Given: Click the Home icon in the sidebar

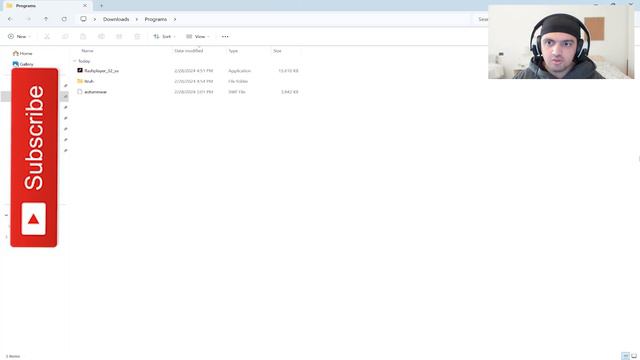Looking at the screenshot, I should pos(16,53).
